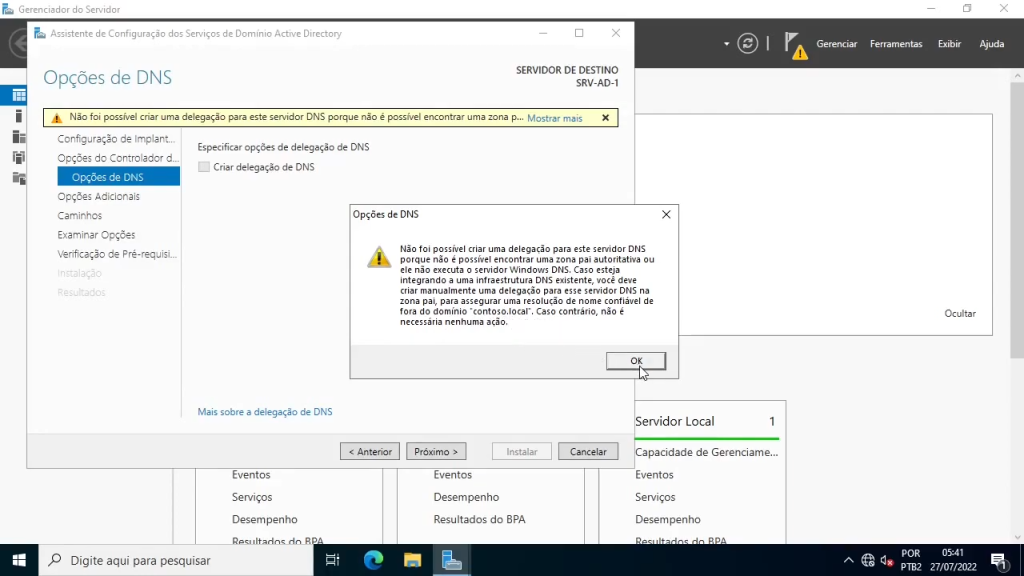Show hidden tray icons chevron
The width and height of the screenshot is (1024, 576).
pos(848,560)
